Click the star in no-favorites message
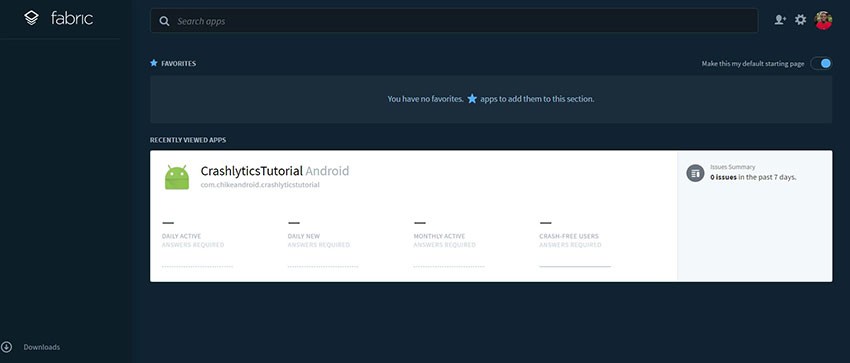 point(472,99)
